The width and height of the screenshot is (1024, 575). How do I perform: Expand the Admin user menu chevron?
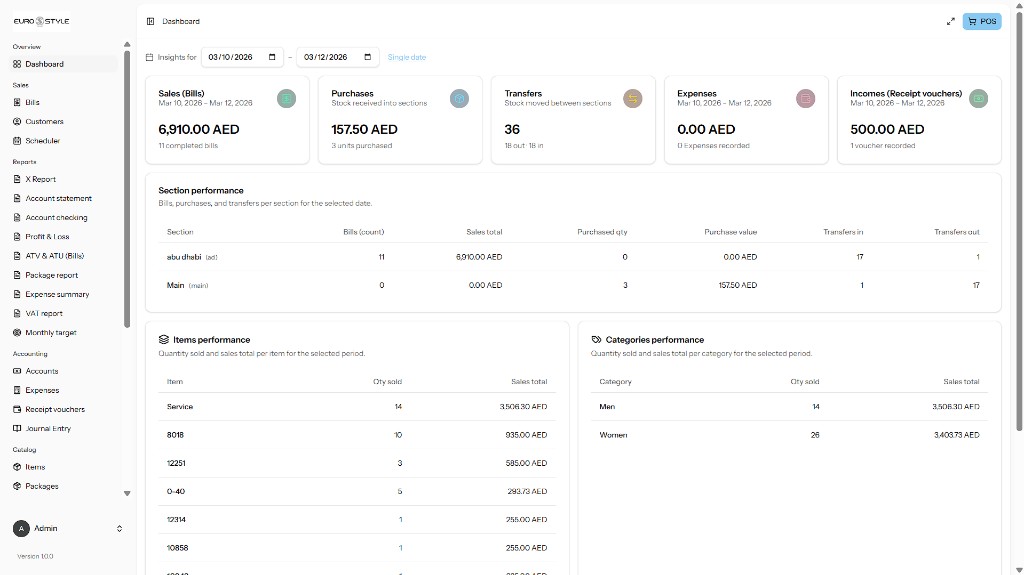pos(120,529)
